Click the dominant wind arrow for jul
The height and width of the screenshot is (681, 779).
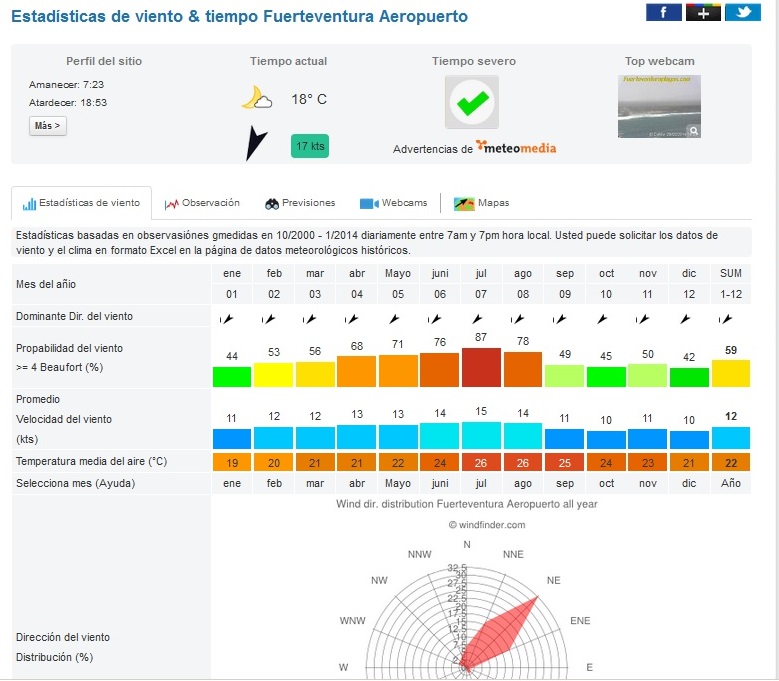click(x=477, y=319)
